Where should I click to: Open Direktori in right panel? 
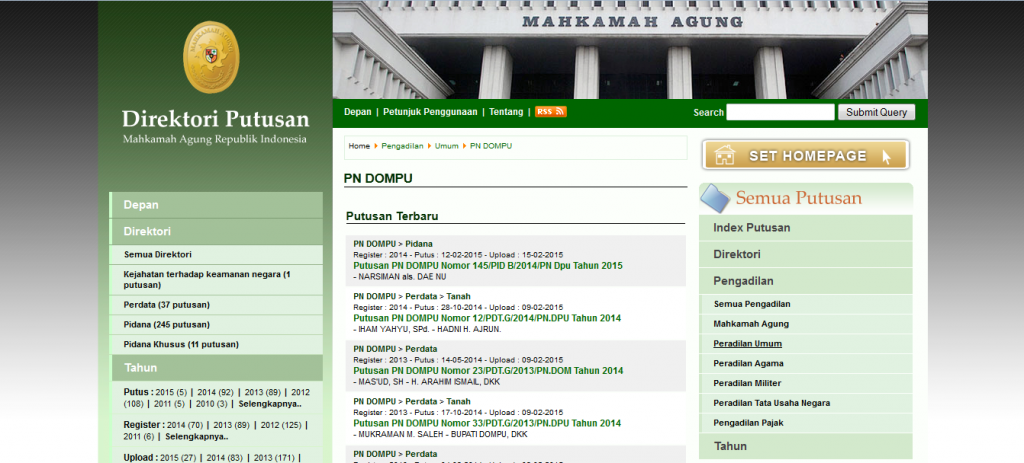coord(805,255)
